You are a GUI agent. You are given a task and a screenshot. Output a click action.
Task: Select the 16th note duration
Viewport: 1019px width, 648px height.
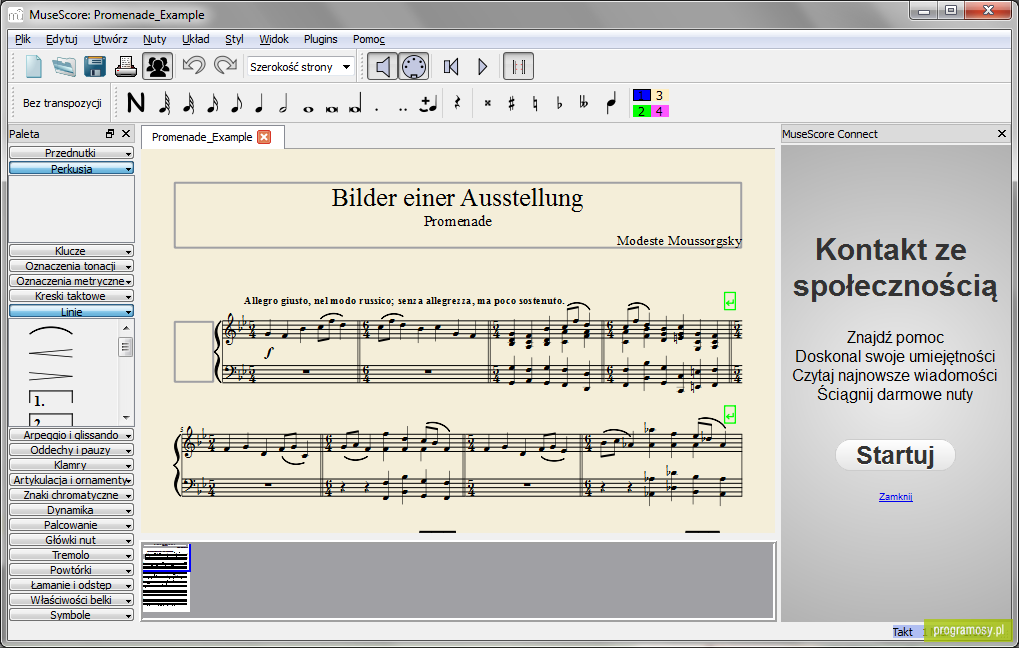[213, 103]
